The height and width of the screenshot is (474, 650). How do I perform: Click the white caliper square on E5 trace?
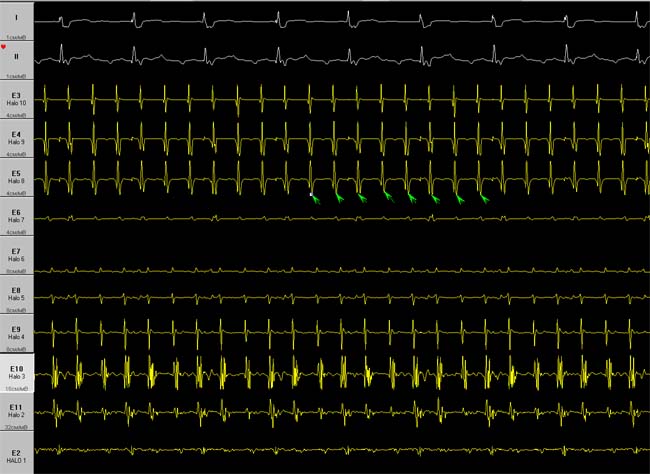coord(311,194)
